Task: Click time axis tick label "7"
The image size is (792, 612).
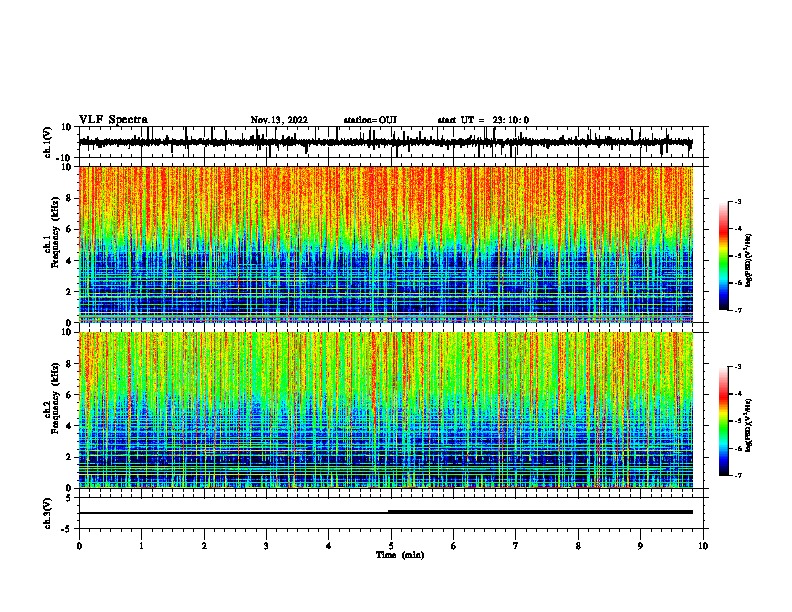Action: [516, 546]
